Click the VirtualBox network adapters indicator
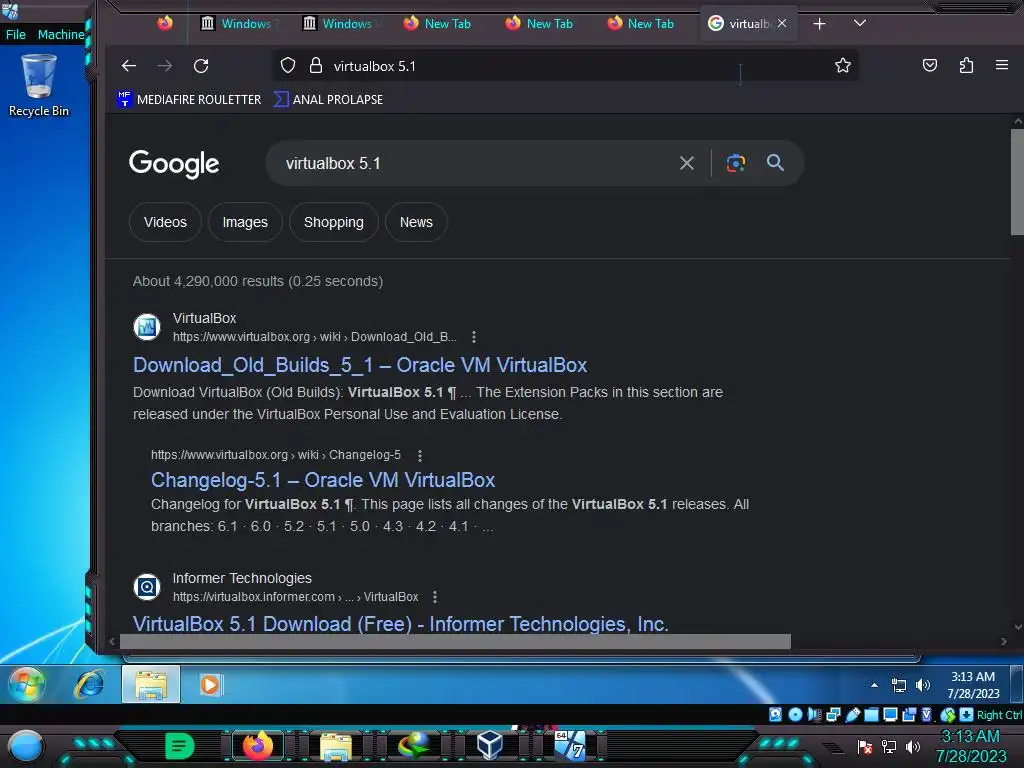Screen dimensions: 1024x768 [x=833, y=714]
